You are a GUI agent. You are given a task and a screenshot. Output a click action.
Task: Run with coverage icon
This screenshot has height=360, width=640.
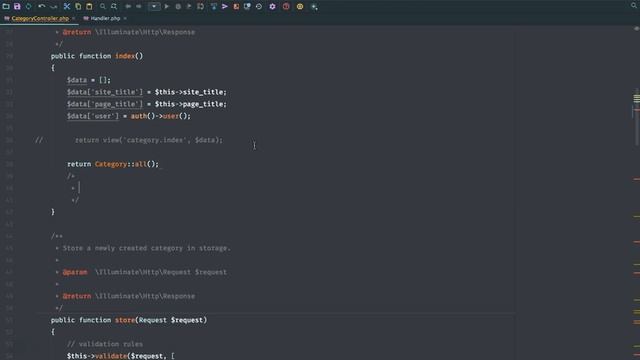[189, 7]
